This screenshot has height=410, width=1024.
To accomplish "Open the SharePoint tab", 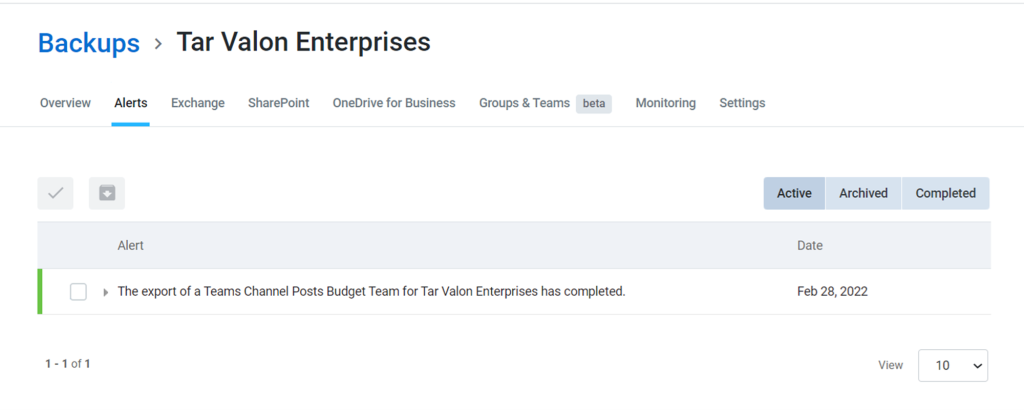I will tap(279, 103).
